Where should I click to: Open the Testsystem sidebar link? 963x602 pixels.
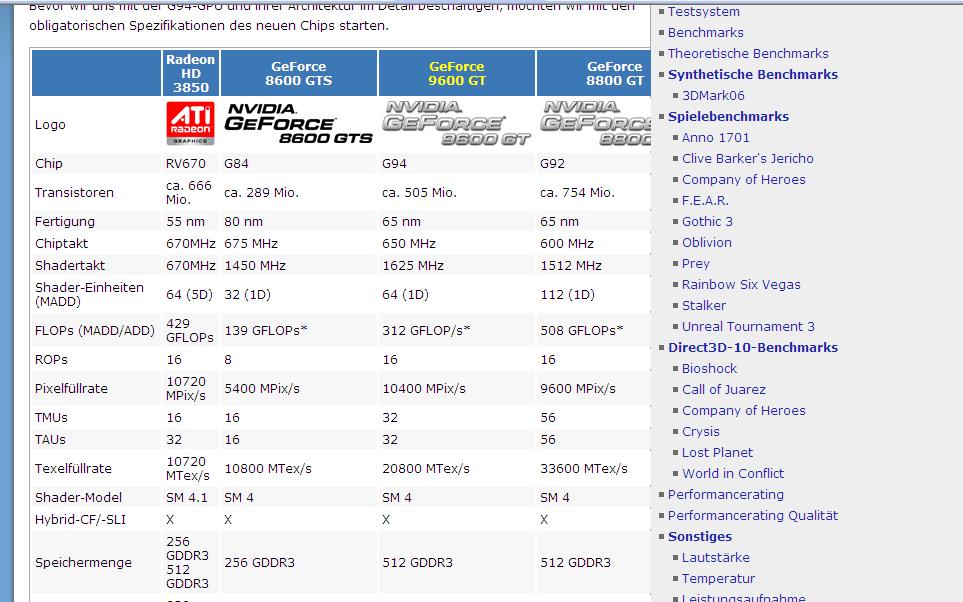[703, 12]
